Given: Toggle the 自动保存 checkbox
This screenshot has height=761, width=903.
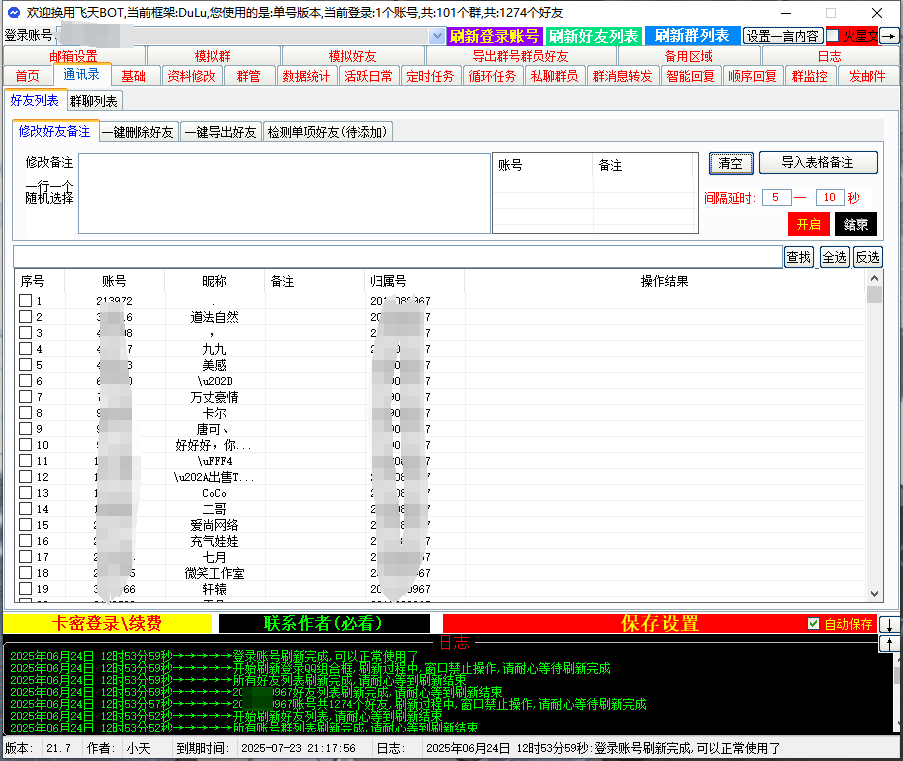Looking at the screenshot, I should point(813,624).
